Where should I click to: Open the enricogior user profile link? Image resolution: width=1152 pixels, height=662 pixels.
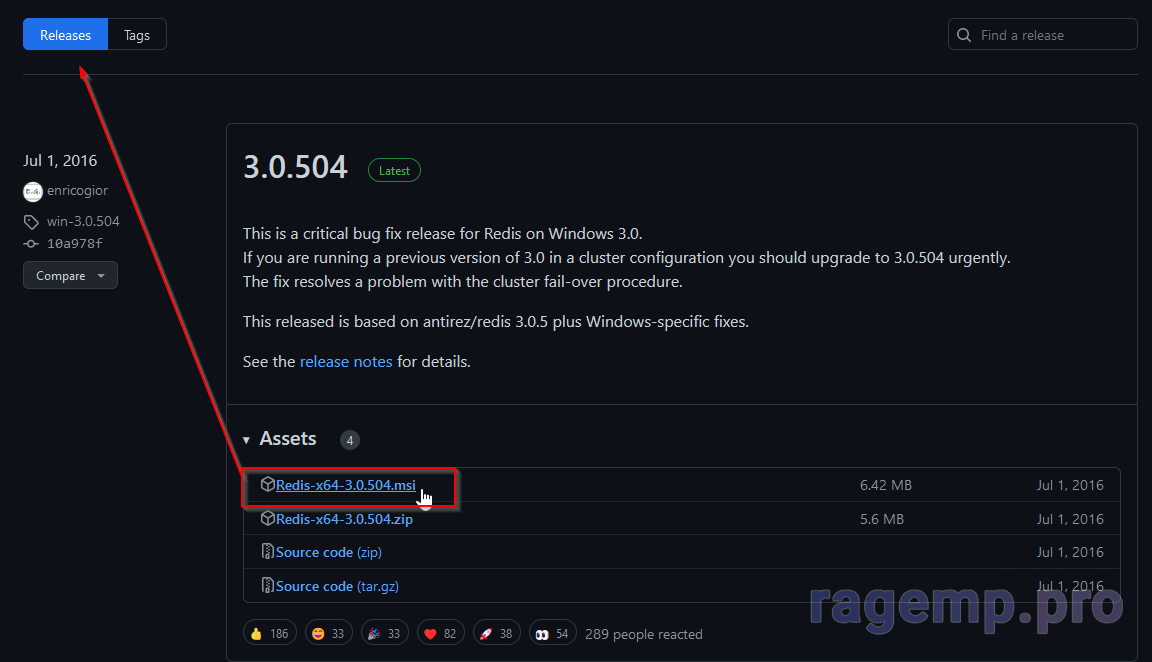coord(77,190)
